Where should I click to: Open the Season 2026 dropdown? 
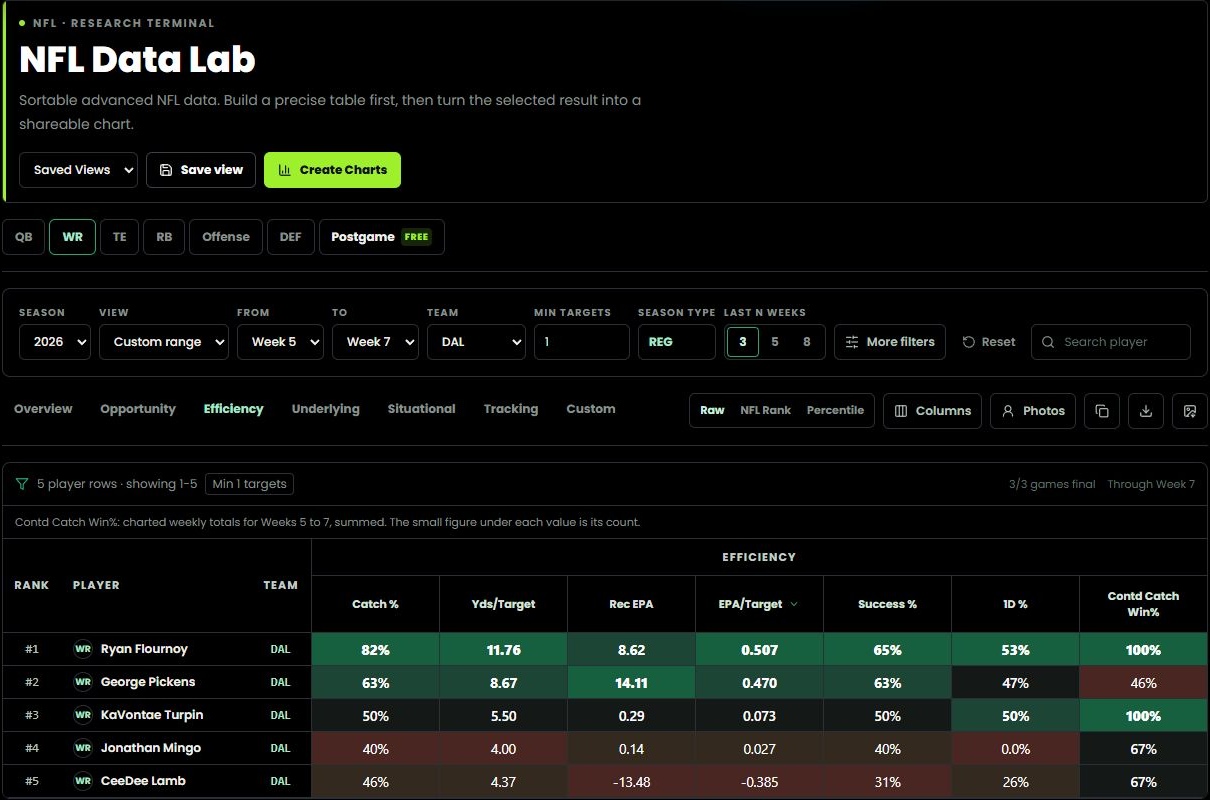pos(55,342)
